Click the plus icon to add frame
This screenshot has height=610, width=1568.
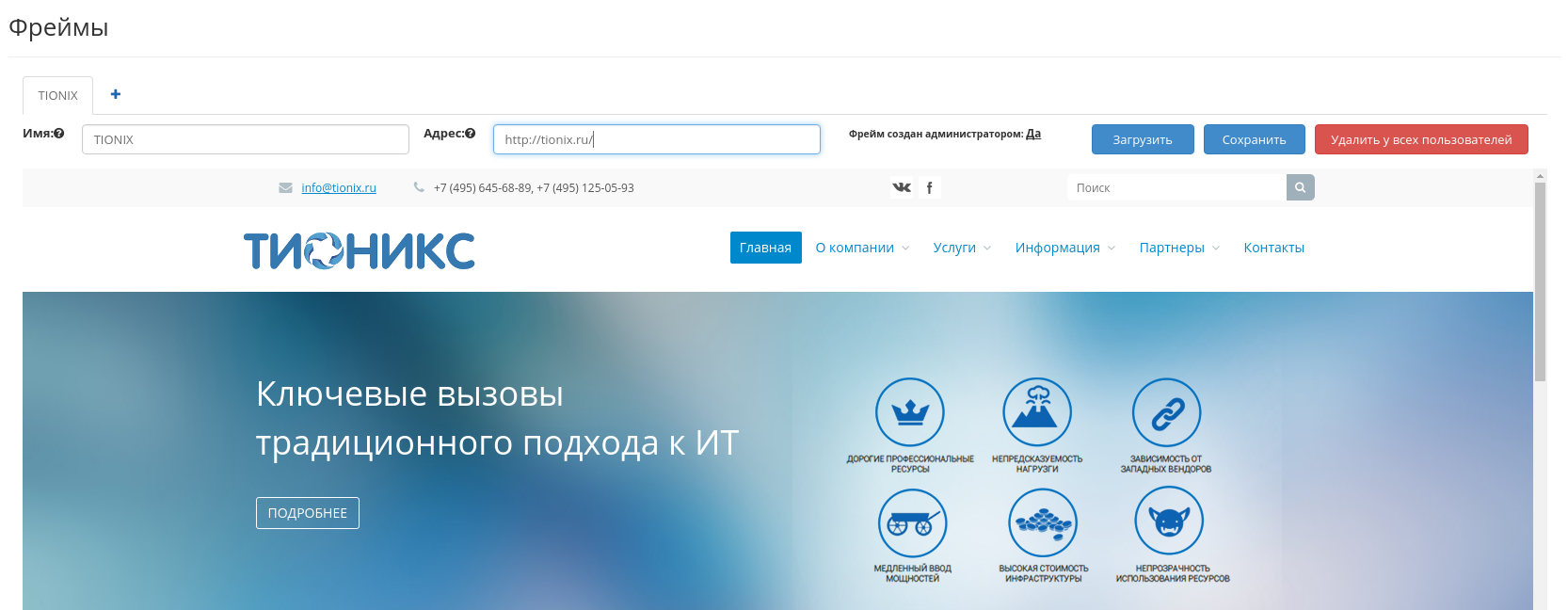point(116,94)
